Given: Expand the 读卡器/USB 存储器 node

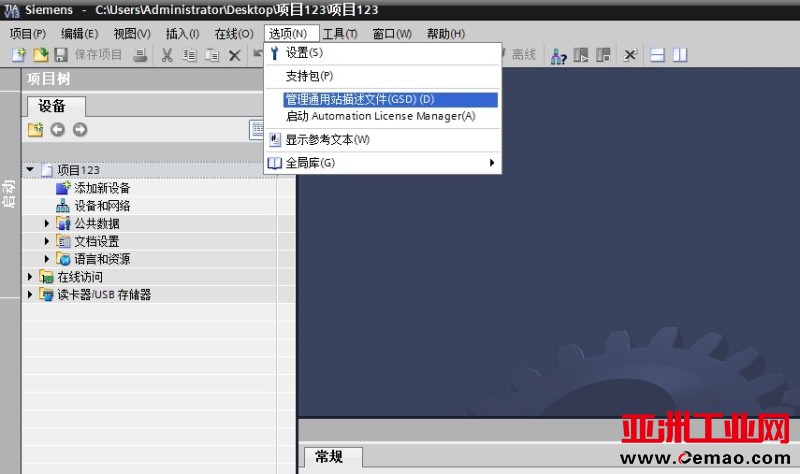Looking at the screenshot, I should pyautogui.click(x=30, y=295).
